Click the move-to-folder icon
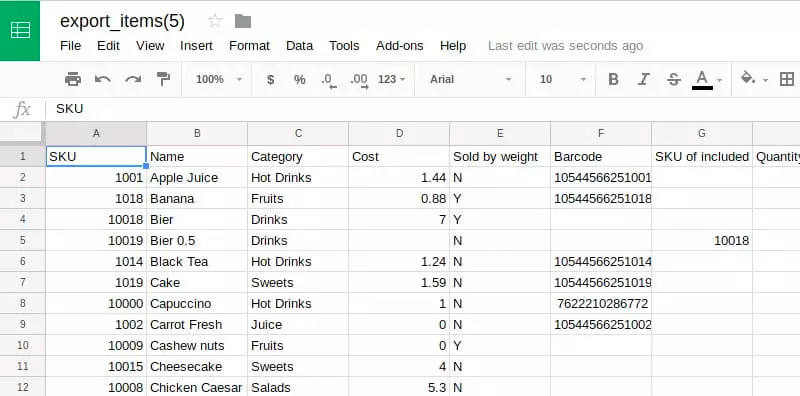Viewport: 800px width, 396px height. [x=243, y=21]
